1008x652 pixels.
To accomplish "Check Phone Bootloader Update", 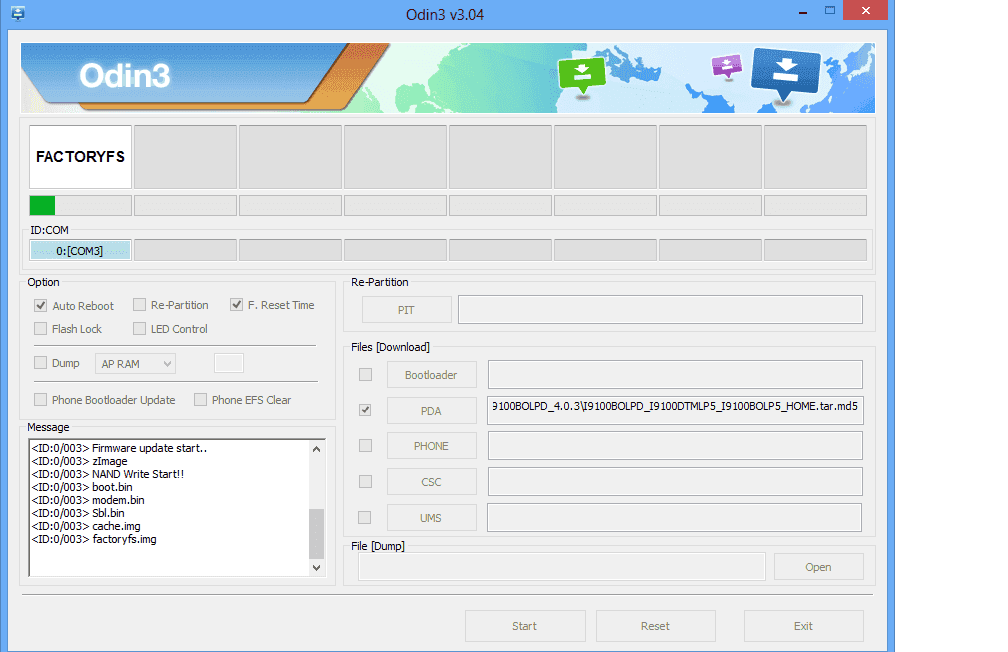I will 40,399.
